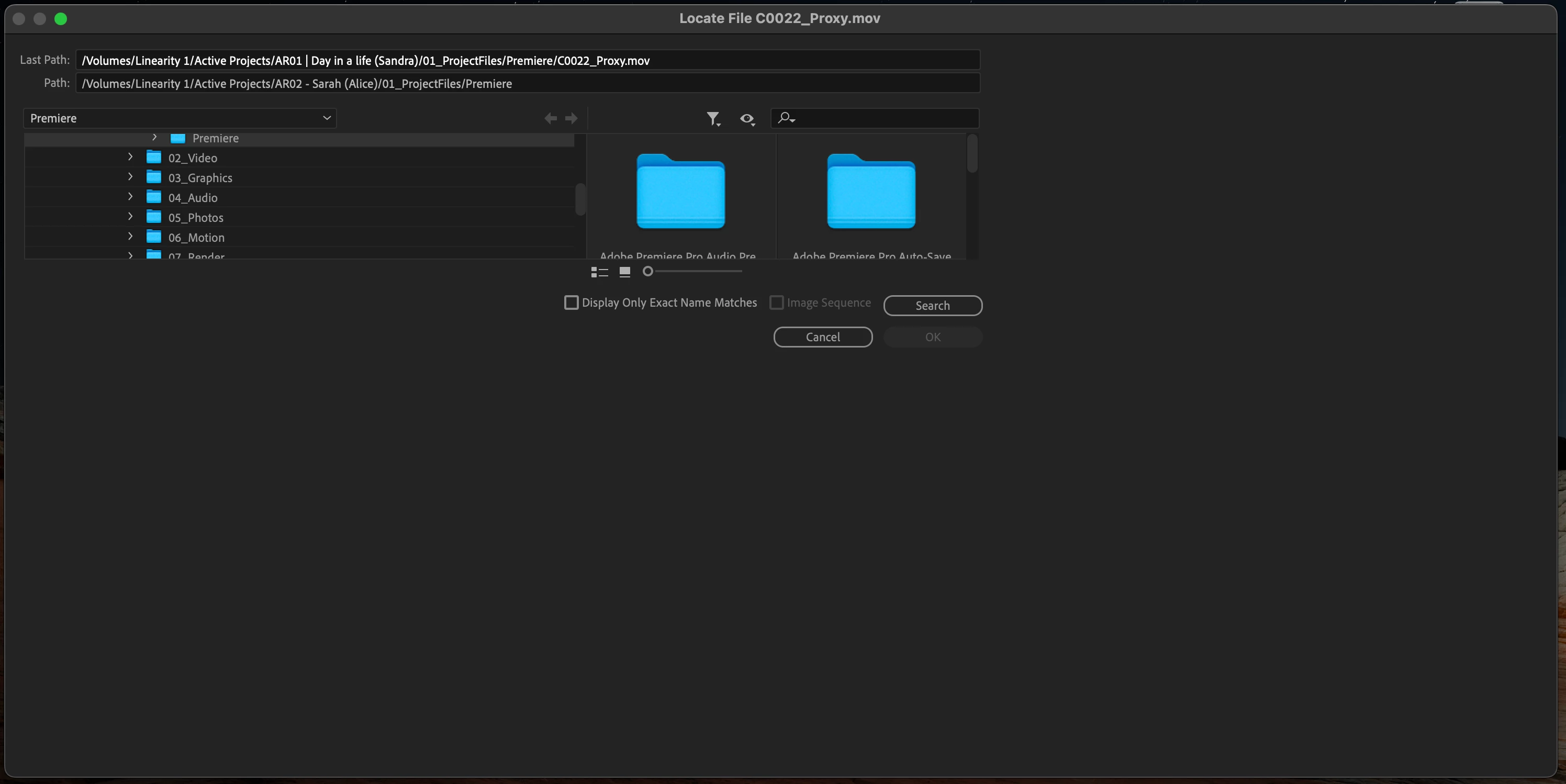The height and width of the screenshot is (784, 1566).
Task: Click the back navigation arrow
Action: click(x=550, y=118)
